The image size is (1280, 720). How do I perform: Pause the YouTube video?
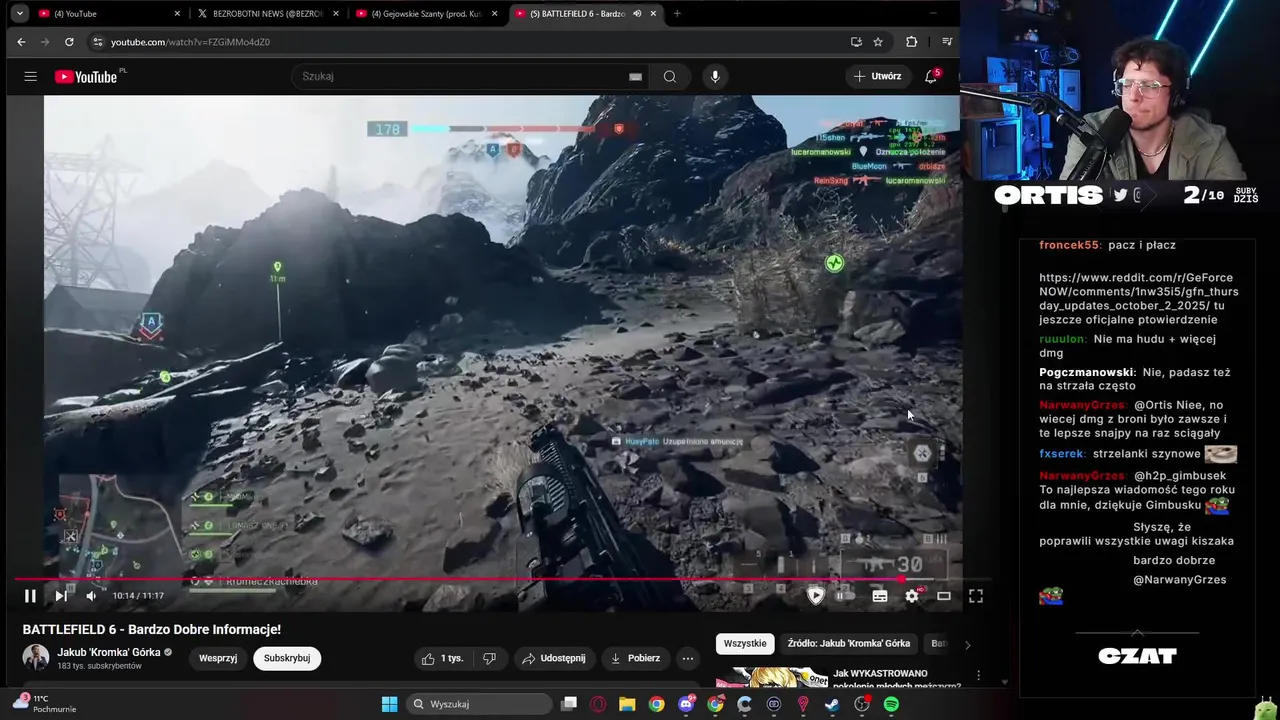30,596
